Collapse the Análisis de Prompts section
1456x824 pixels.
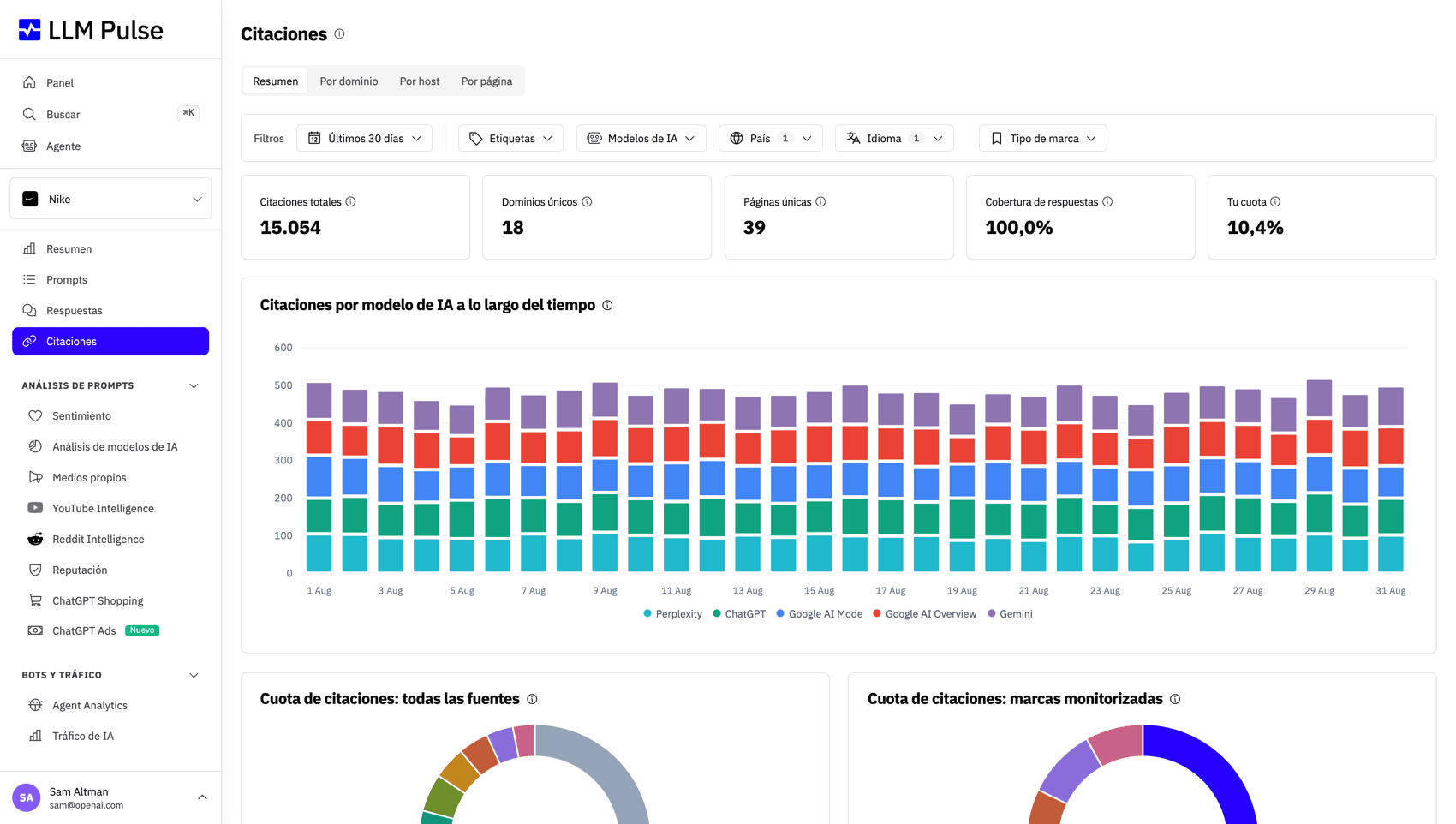click(194, 385)
